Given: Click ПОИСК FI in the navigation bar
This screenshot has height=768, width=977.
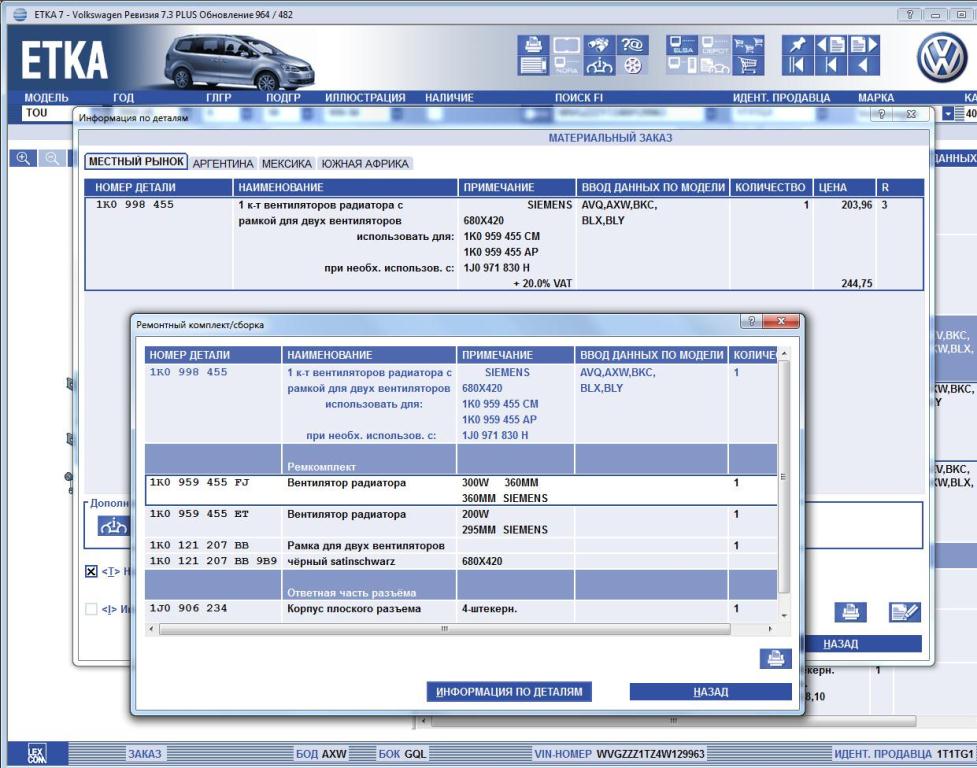Looking at the screenshot, I should (x=579, y=98).
